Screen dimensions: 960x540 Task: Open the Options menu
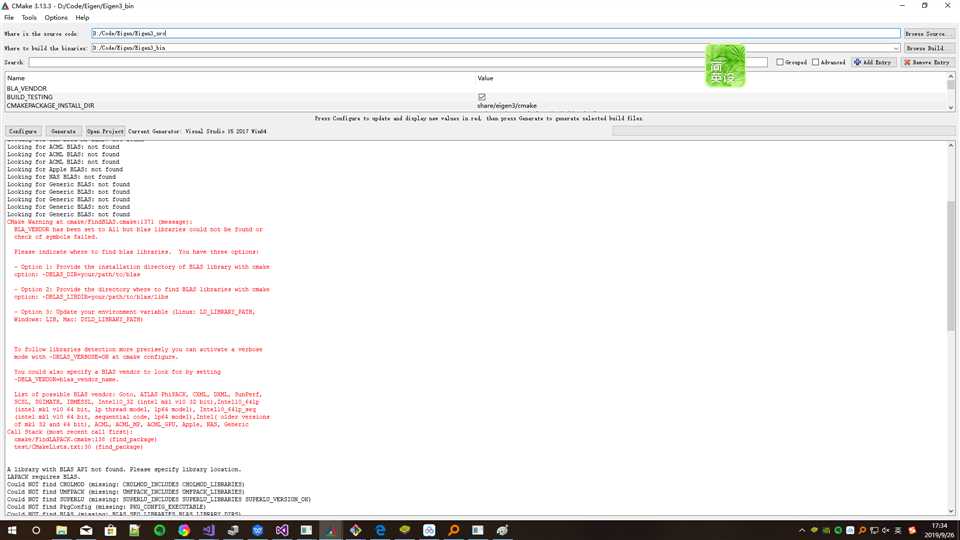(56, 18)
